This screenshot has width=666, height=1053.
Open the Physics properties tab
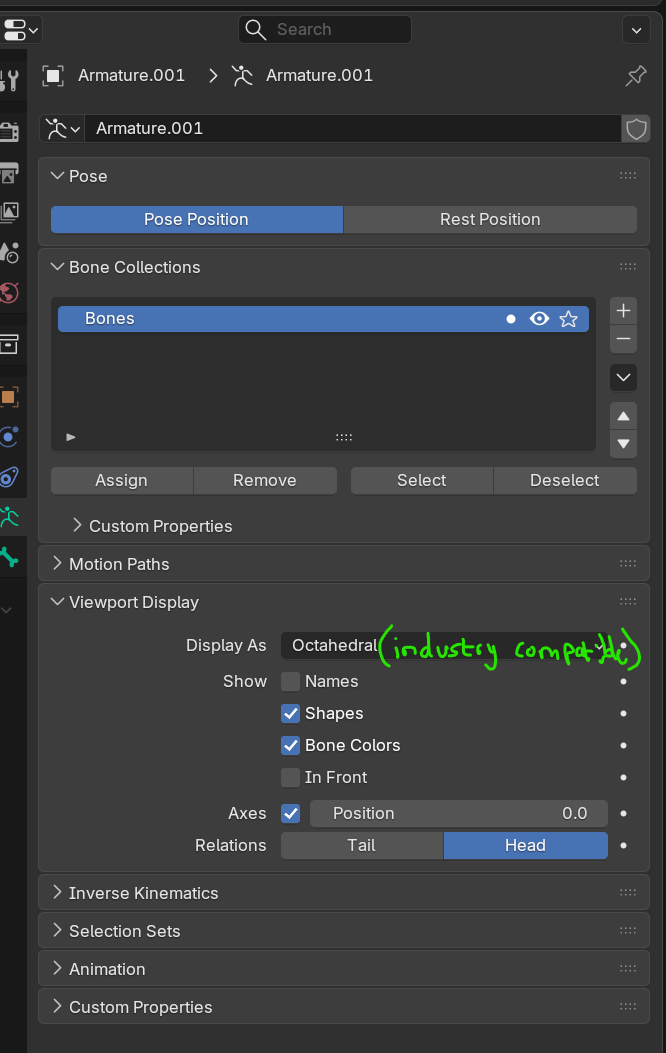(x=9, y=437)
